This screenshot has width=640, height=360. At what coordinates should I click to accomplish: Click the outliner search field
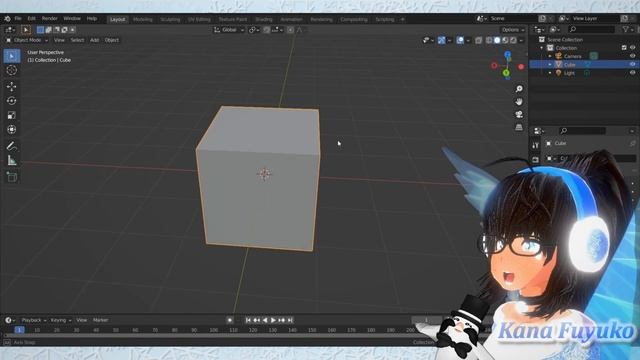(x=591, y=29)
